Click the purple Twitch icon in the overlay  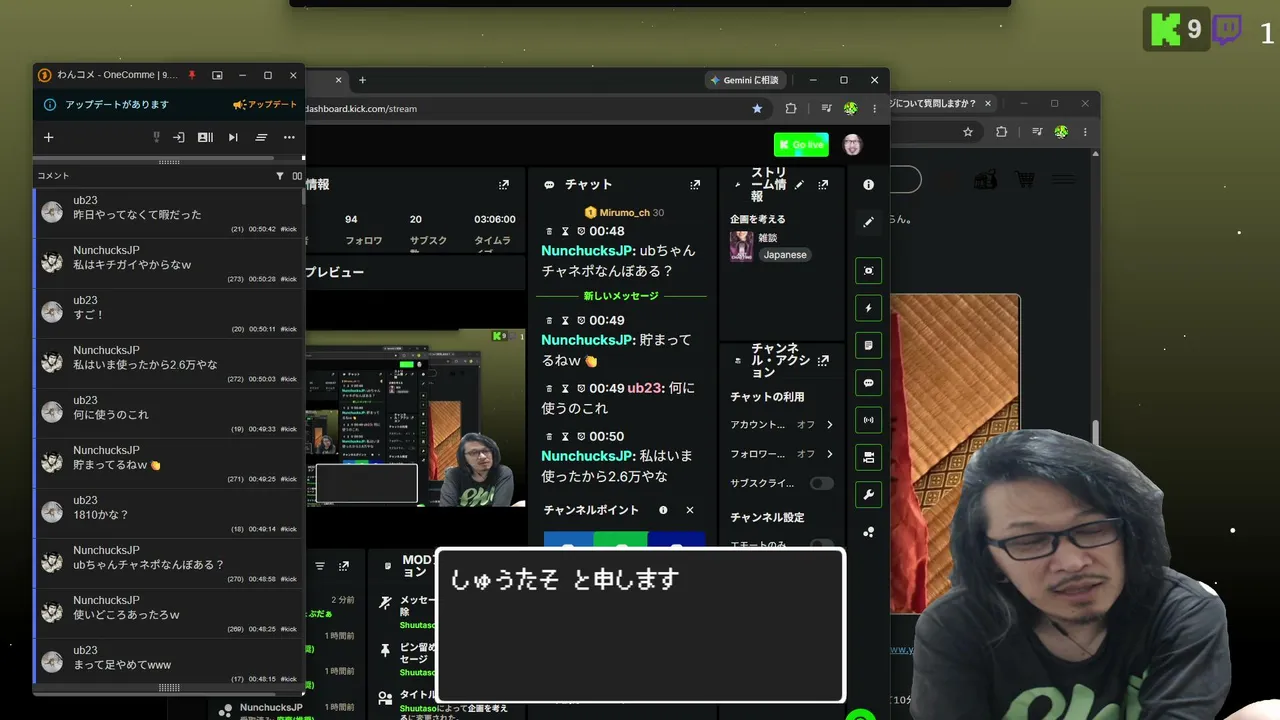pyautogui.click(x=1227, y=30)
